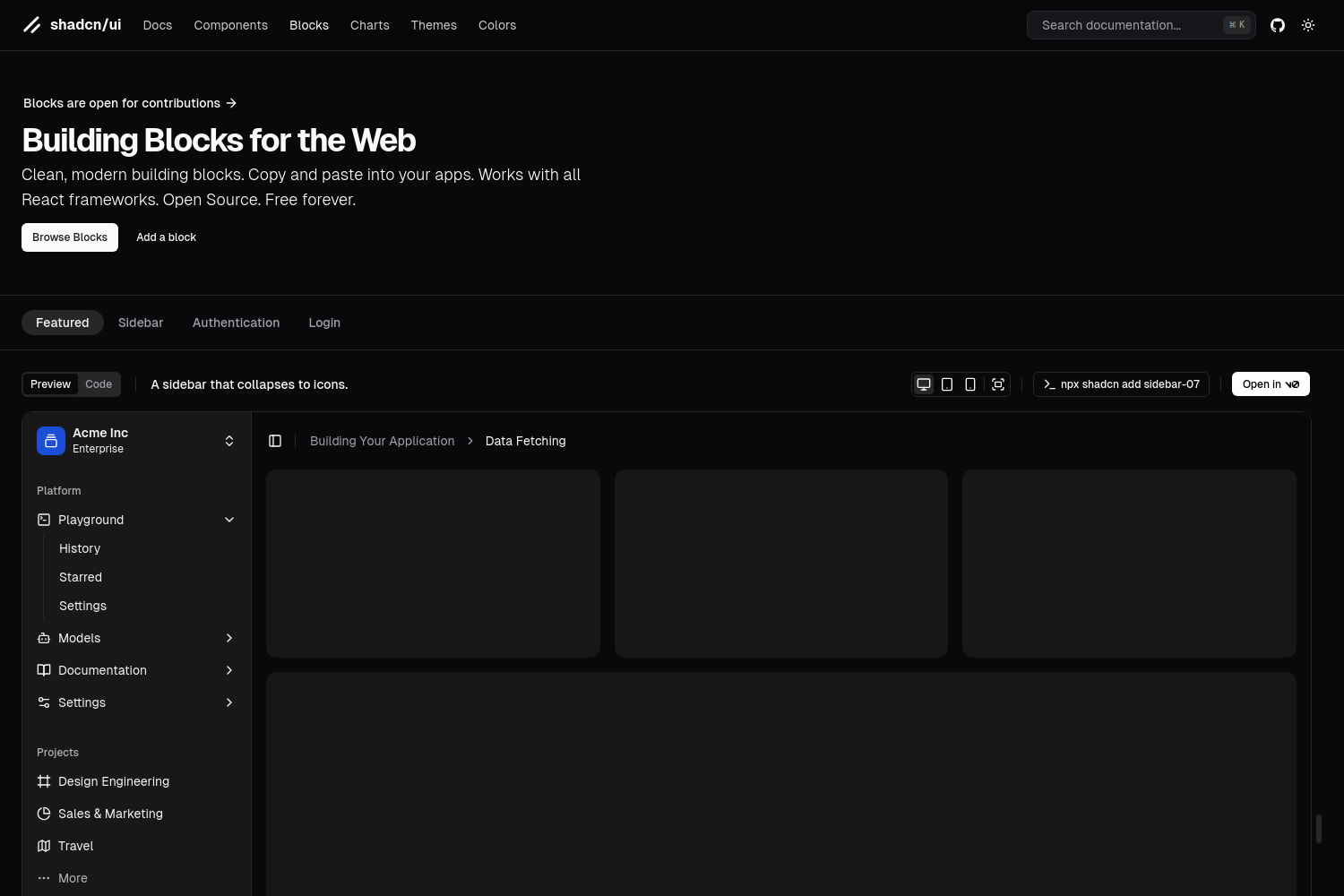Click the Browse Blocks button
1344x896 pixels.
tap(69, 237)
